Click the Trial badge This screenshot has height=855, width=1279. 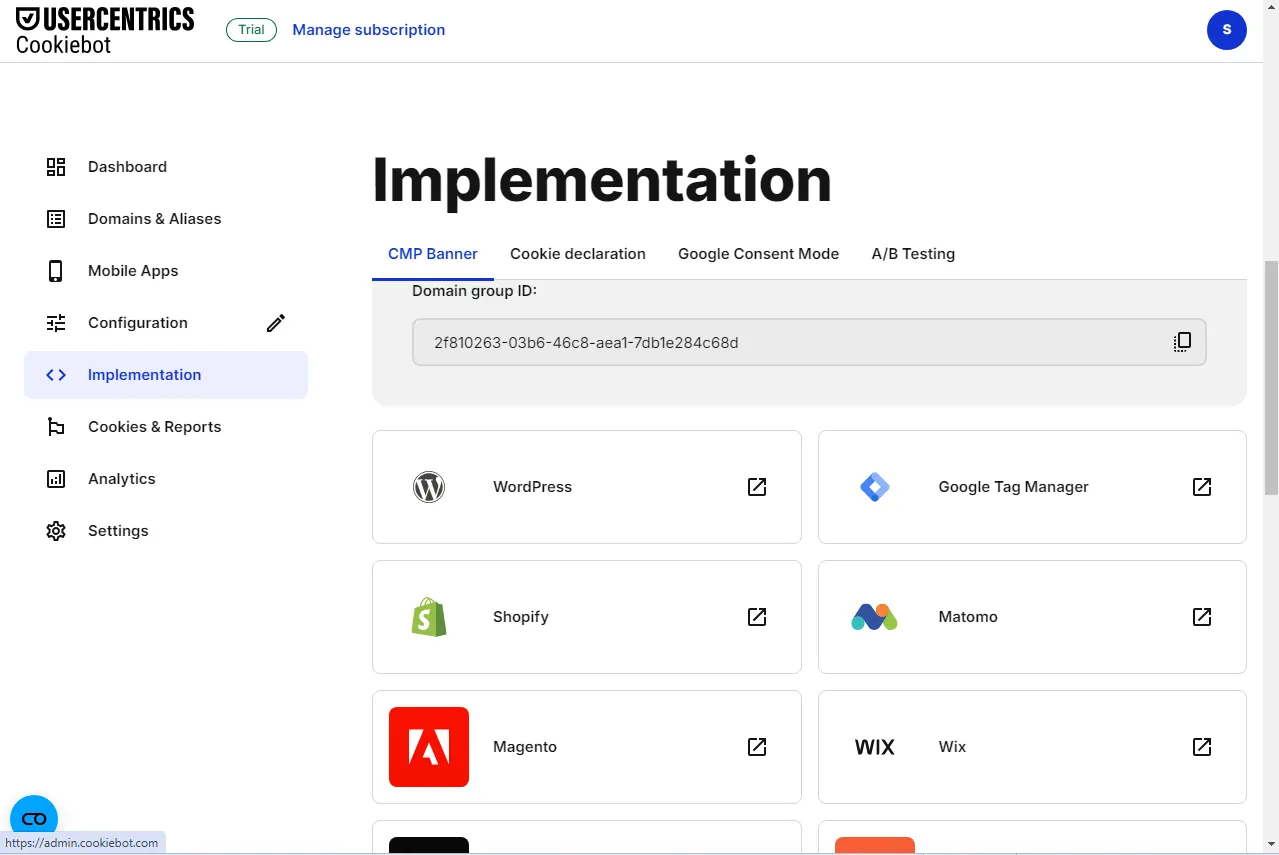(251, 30)
